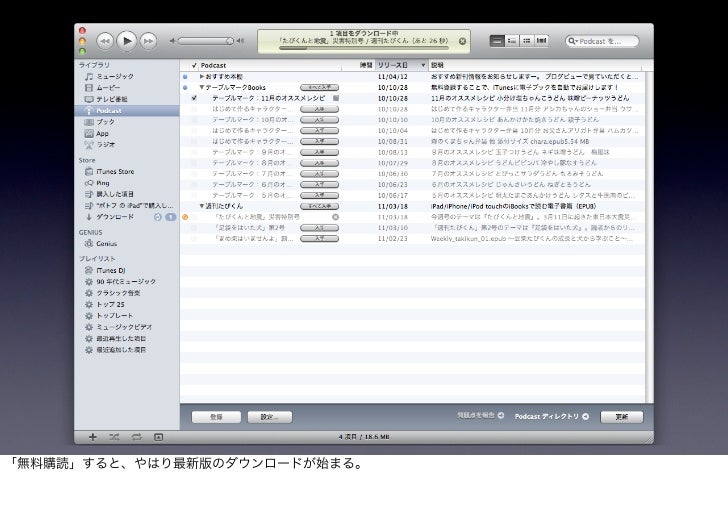728x517 pixels.
Task: Skip to the previous track
Action: pos(105,41)
